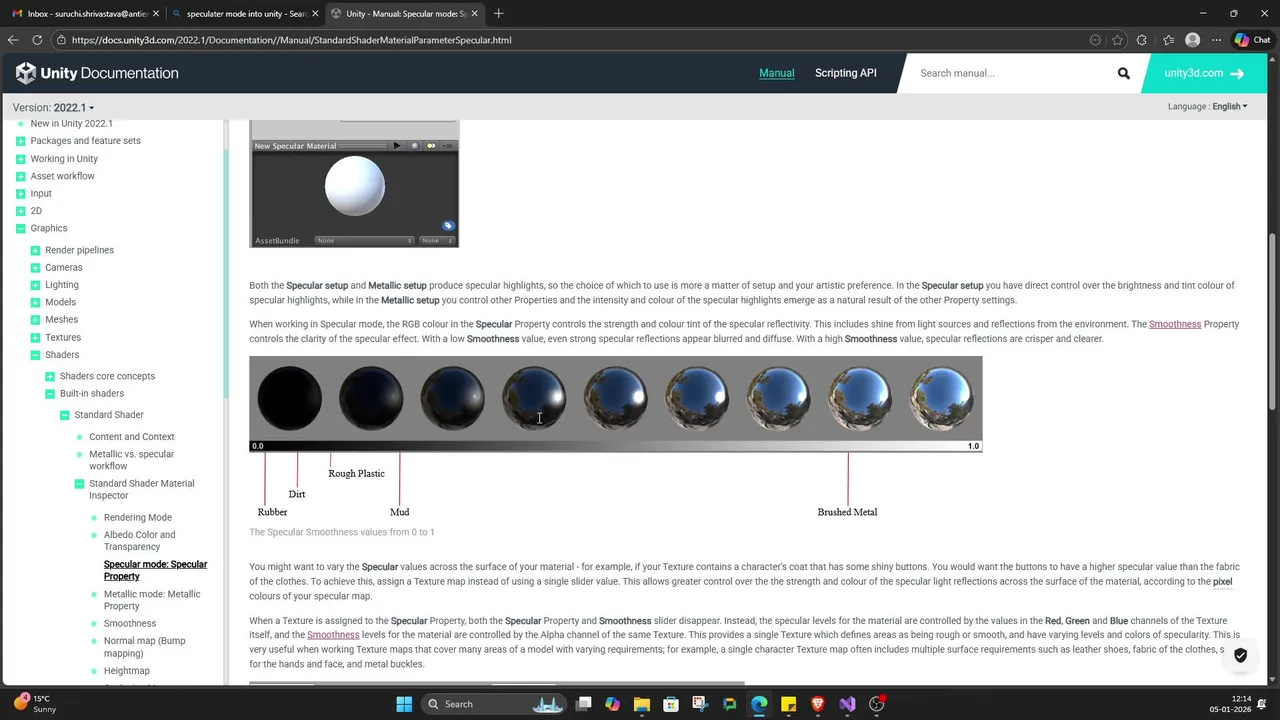Click the shield checkmark badge at page corner

(1240, 656)
